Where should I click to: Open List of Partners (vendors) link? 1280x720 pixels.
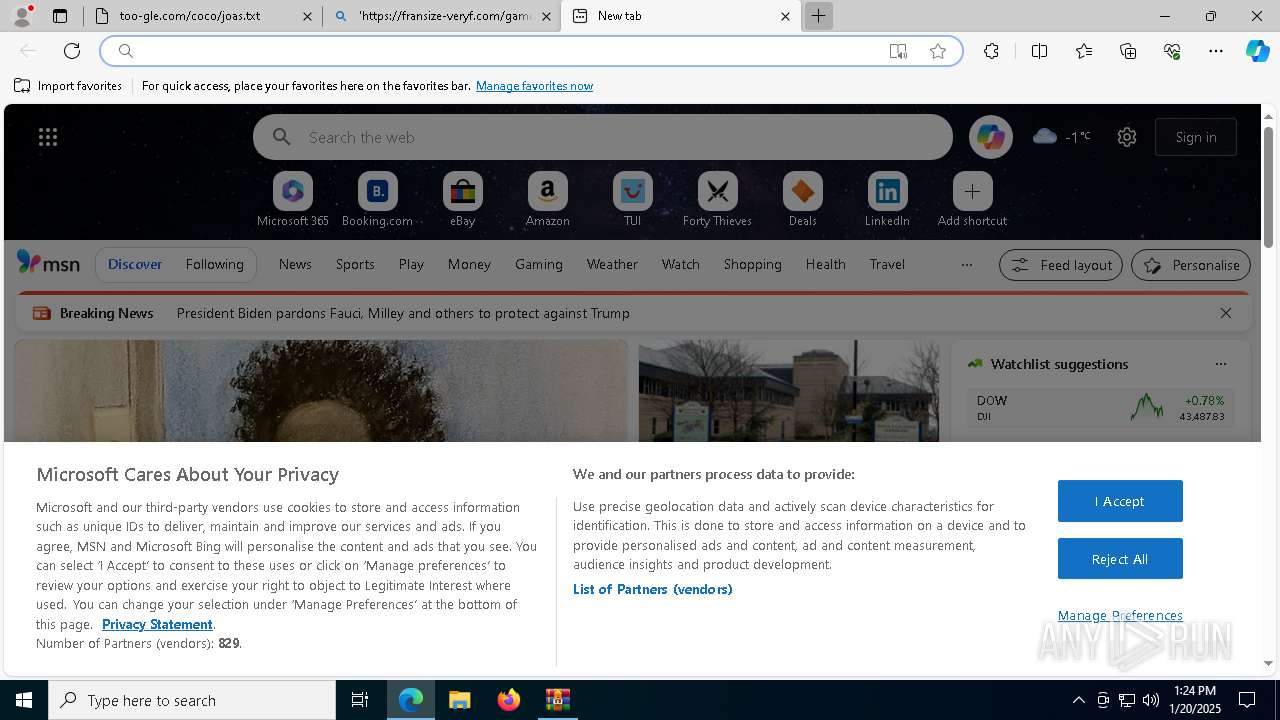click(653, 589)
